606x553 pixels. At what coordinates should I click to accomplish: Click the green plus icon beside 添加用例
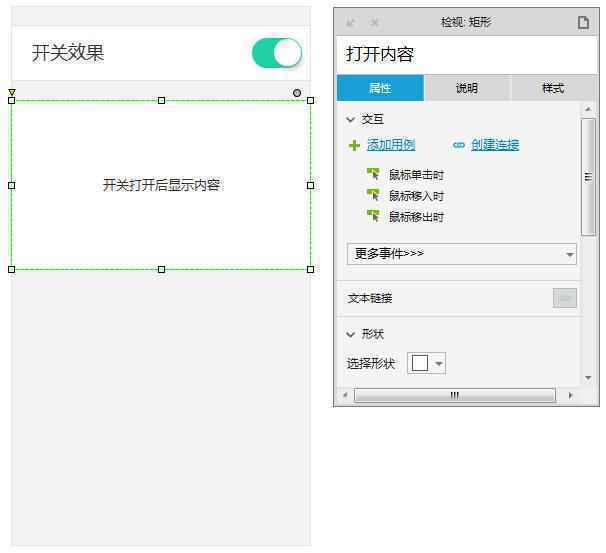coord(354,145)
